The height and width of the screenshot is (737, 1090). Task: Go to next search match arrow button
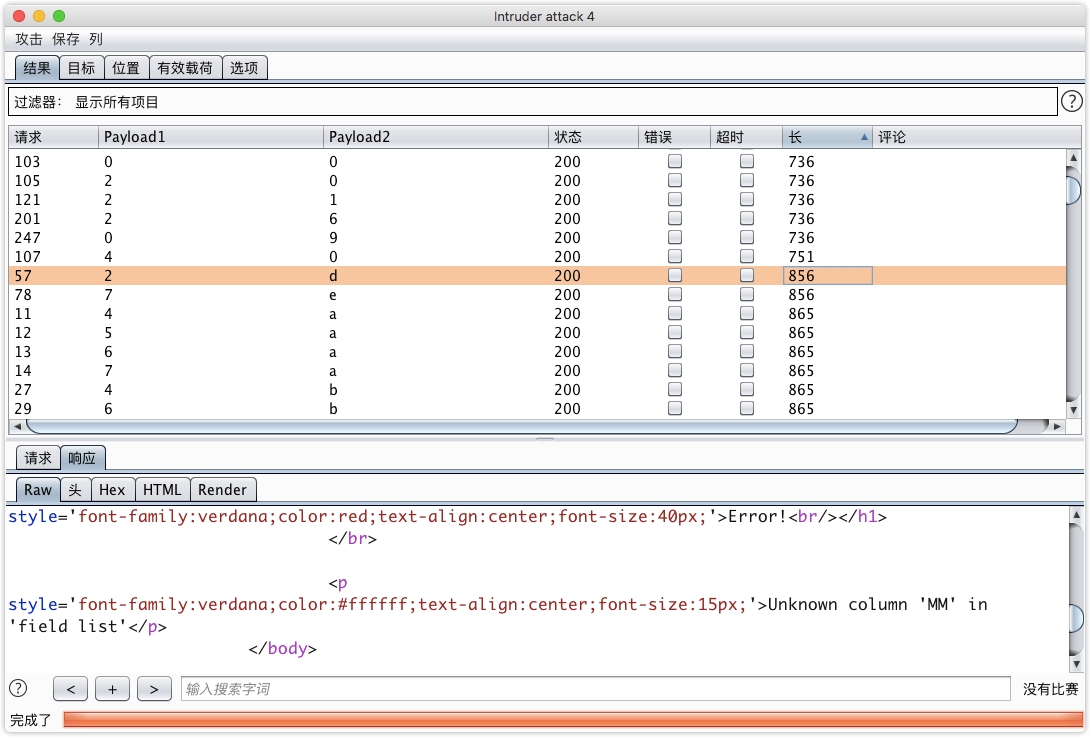(x=153, y=689)
